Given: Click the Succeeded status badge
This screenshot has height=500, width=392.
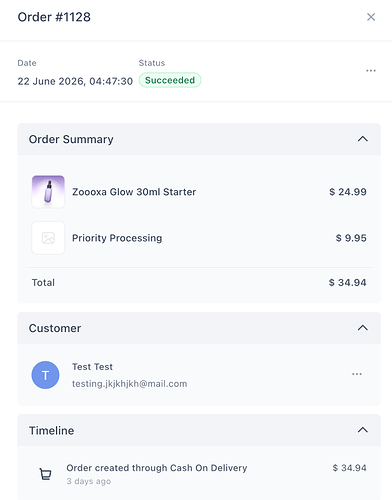Looking at the screenshot, I should pyautogui.click(x=170, y=80).
